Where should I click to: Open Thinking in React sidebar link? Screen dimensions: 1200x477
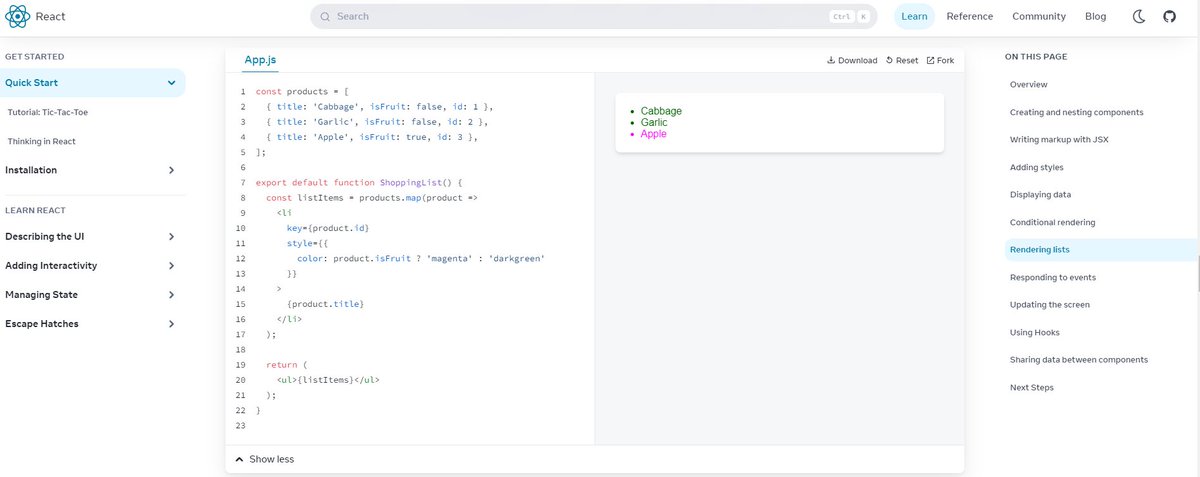[x=41, y=141]
